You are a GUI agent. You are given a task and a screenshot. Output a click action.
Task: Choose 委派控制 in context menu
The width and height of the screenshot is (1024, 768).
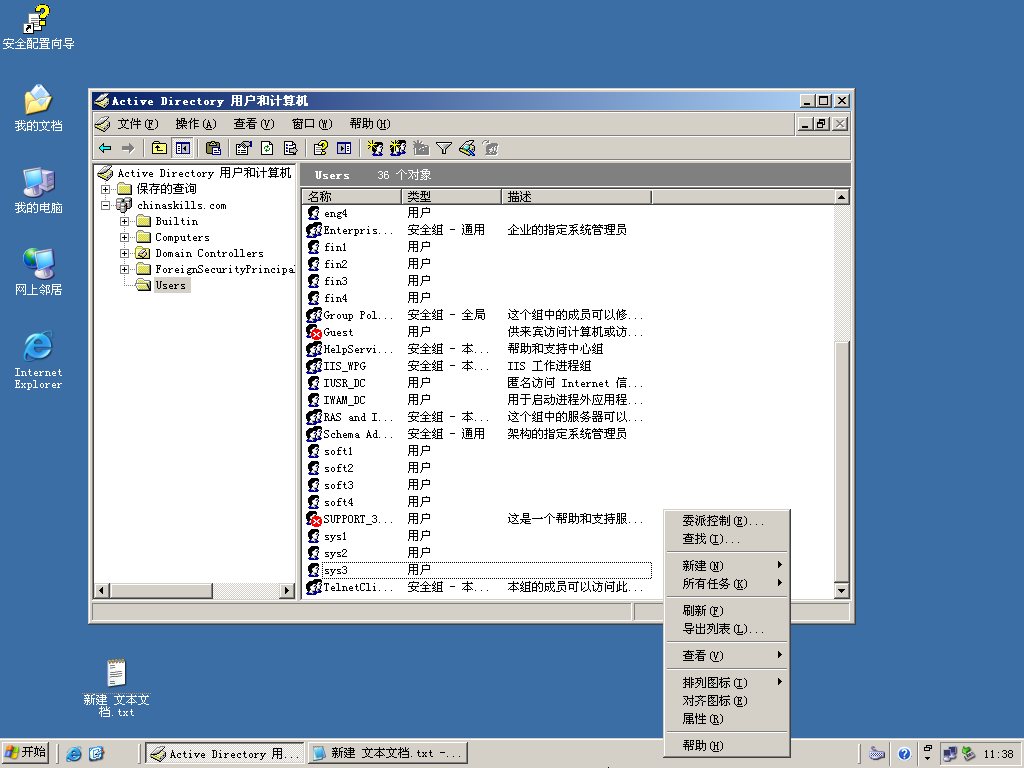[727, 520]
